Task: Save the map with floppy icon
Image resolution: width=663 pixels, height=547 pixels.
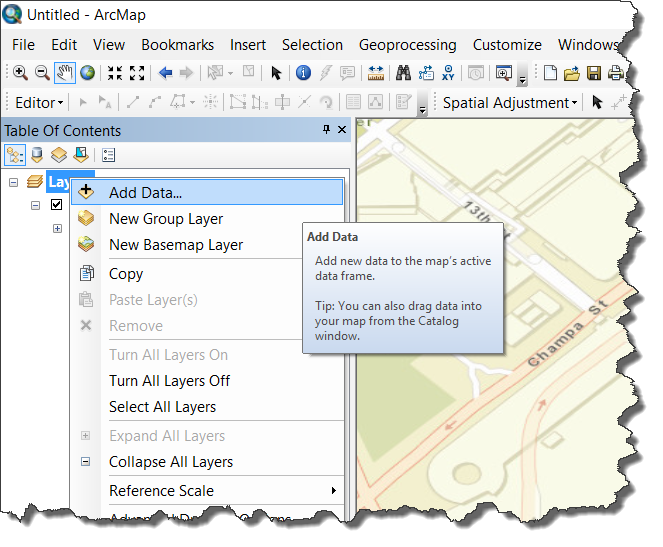Action: tap(594, 73)
